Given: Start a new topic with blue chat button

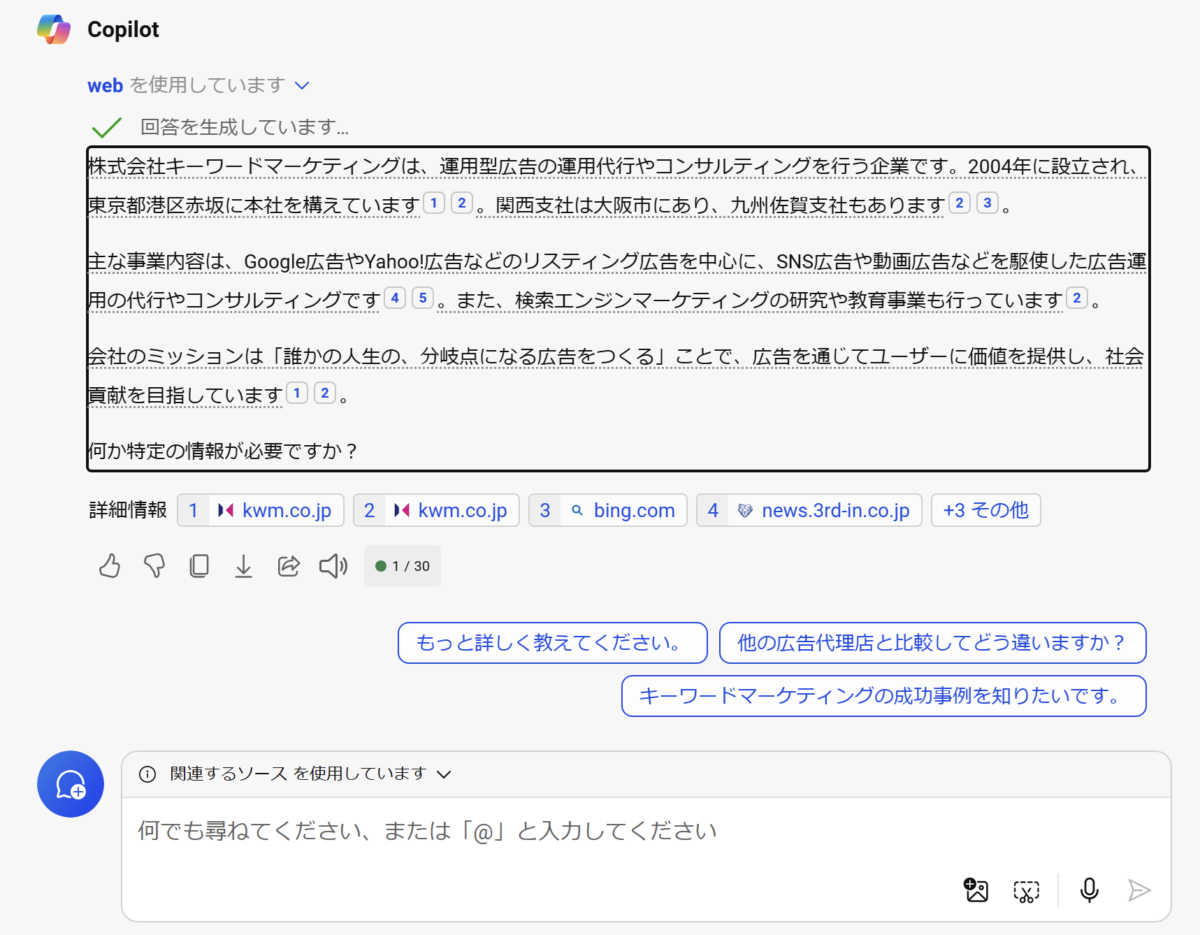Looking at the screenshot, I should [x=70, y=785].
